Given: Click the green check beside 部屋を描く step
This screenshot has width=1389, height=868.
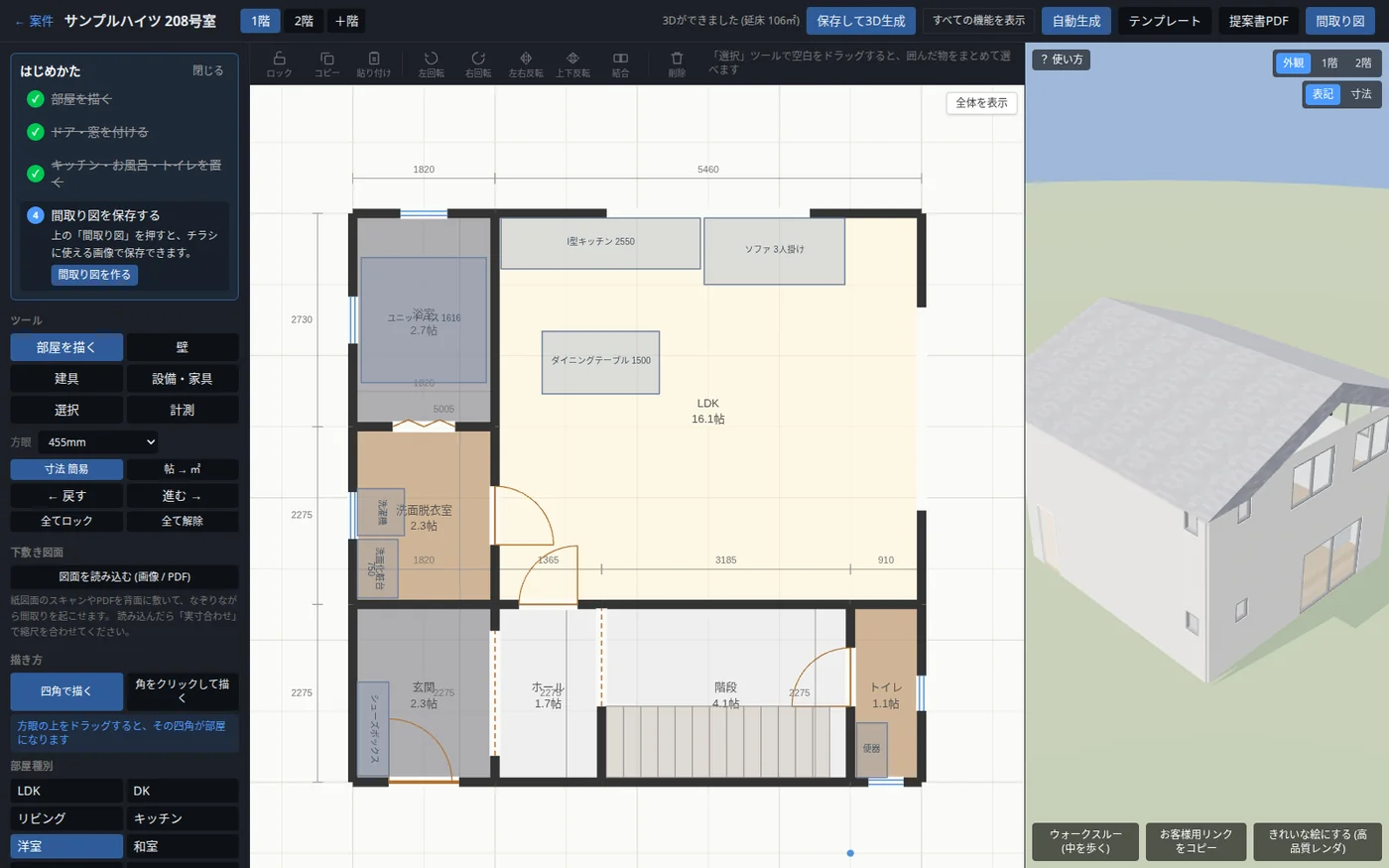Looking at the screenshot, I should coord(36,99).
